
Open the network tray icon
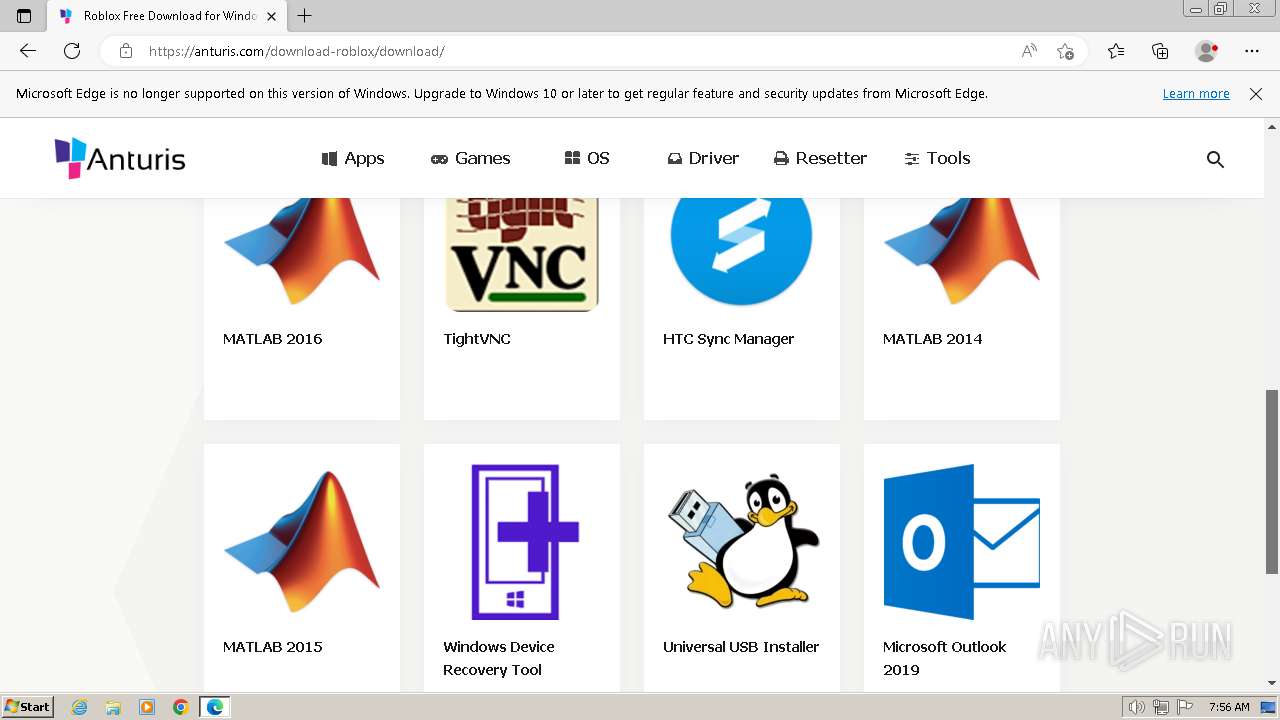coord(1161,707)
